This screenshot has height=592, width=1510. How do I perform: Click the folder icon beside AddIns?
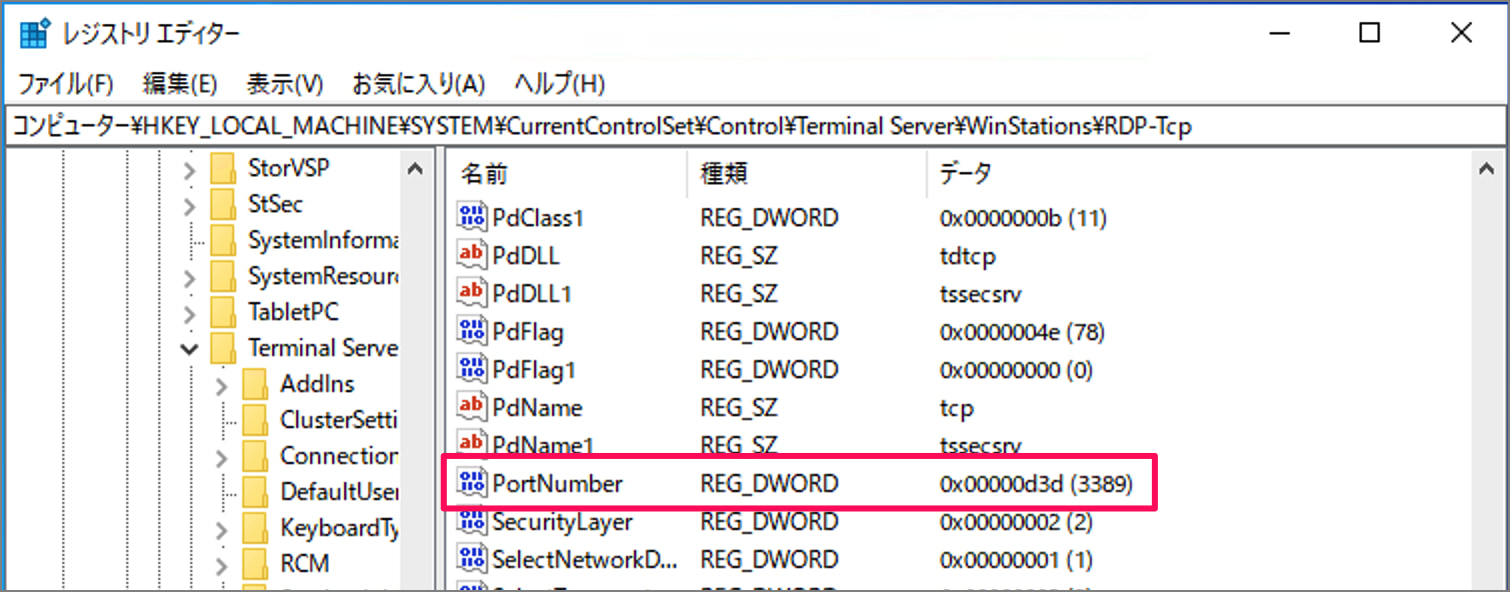tap(253, 383)
